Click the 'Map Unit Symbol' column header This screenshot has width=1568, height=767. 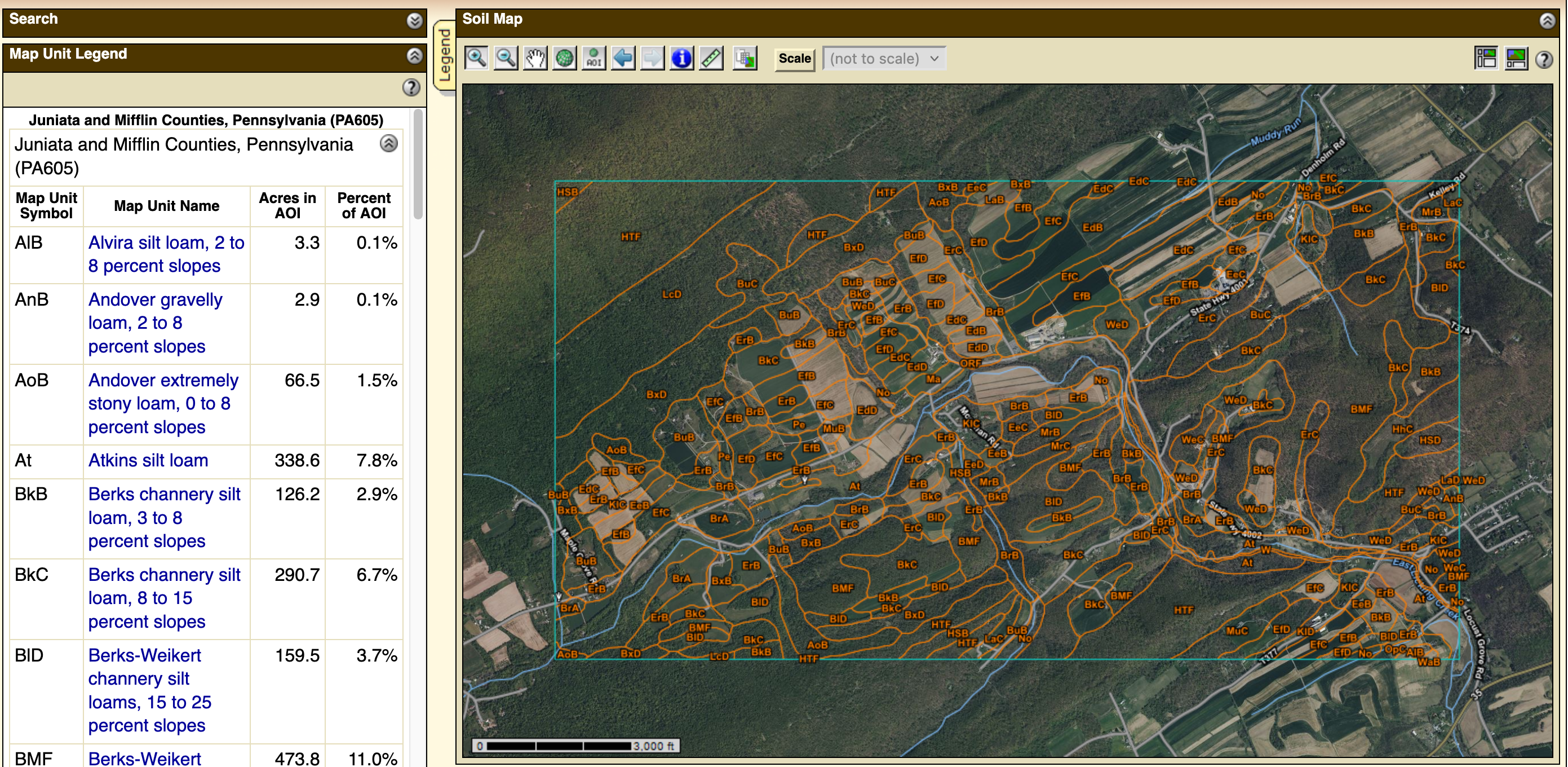point(46,206)
